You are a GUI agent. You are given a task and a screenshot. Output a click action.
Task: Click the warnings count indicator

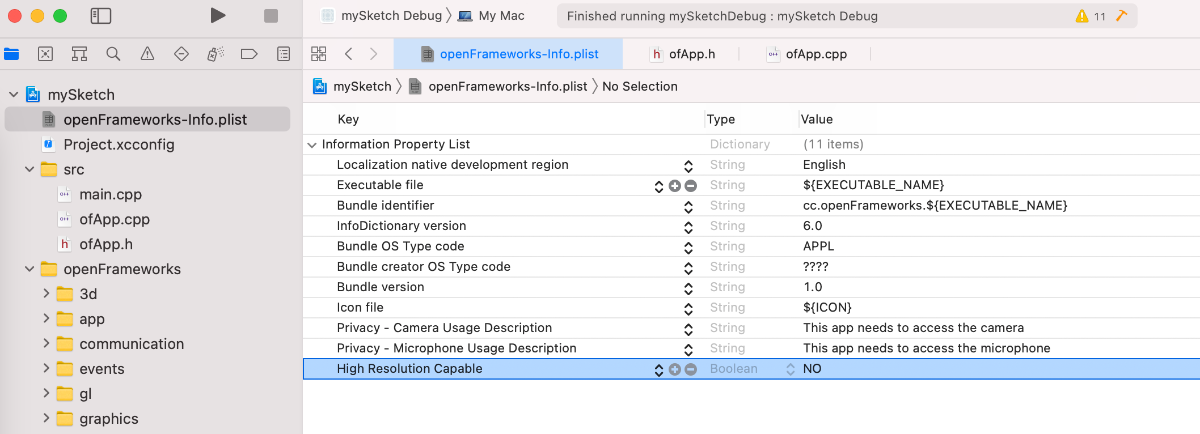tap(1090, 16)
